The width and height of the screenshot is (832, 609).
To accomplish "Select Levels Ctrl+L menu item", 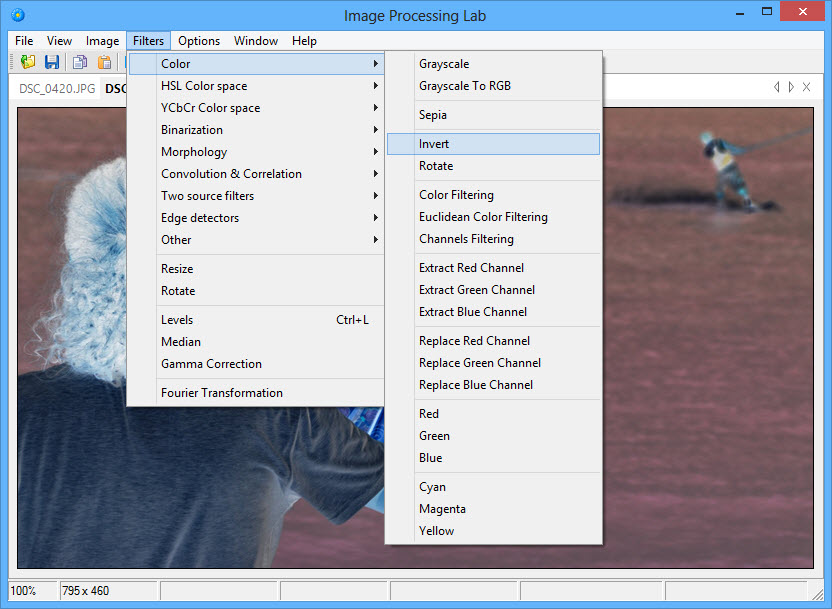I will coord(256,320).
